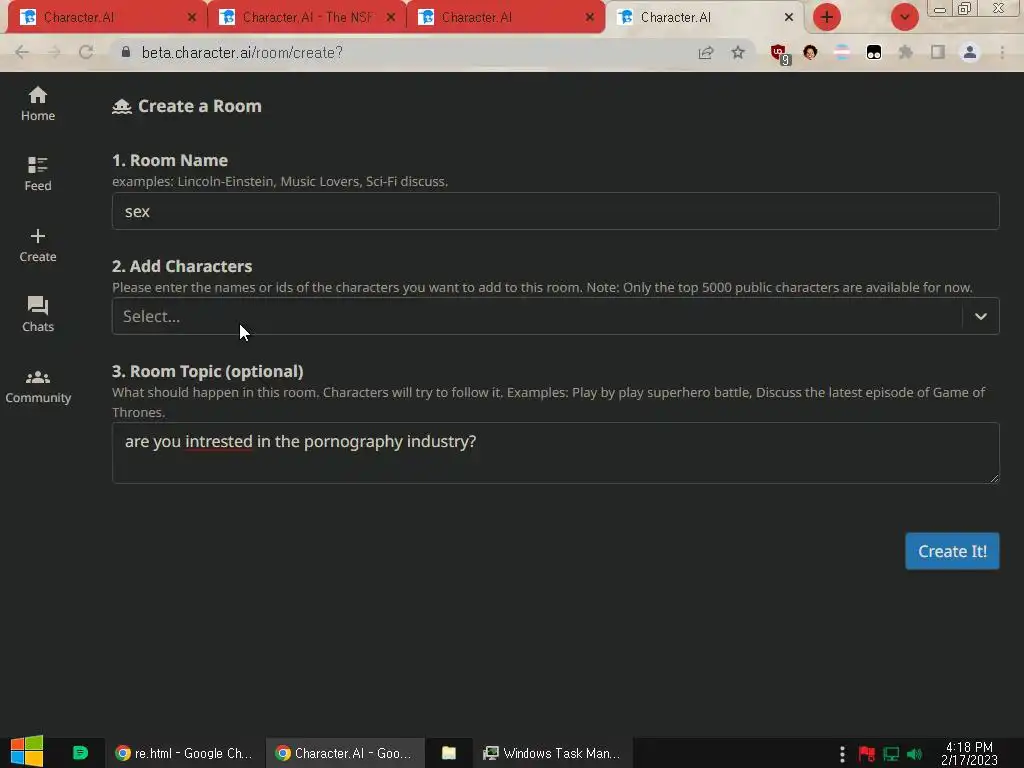Click the browser back arrow

click(22, 53)
